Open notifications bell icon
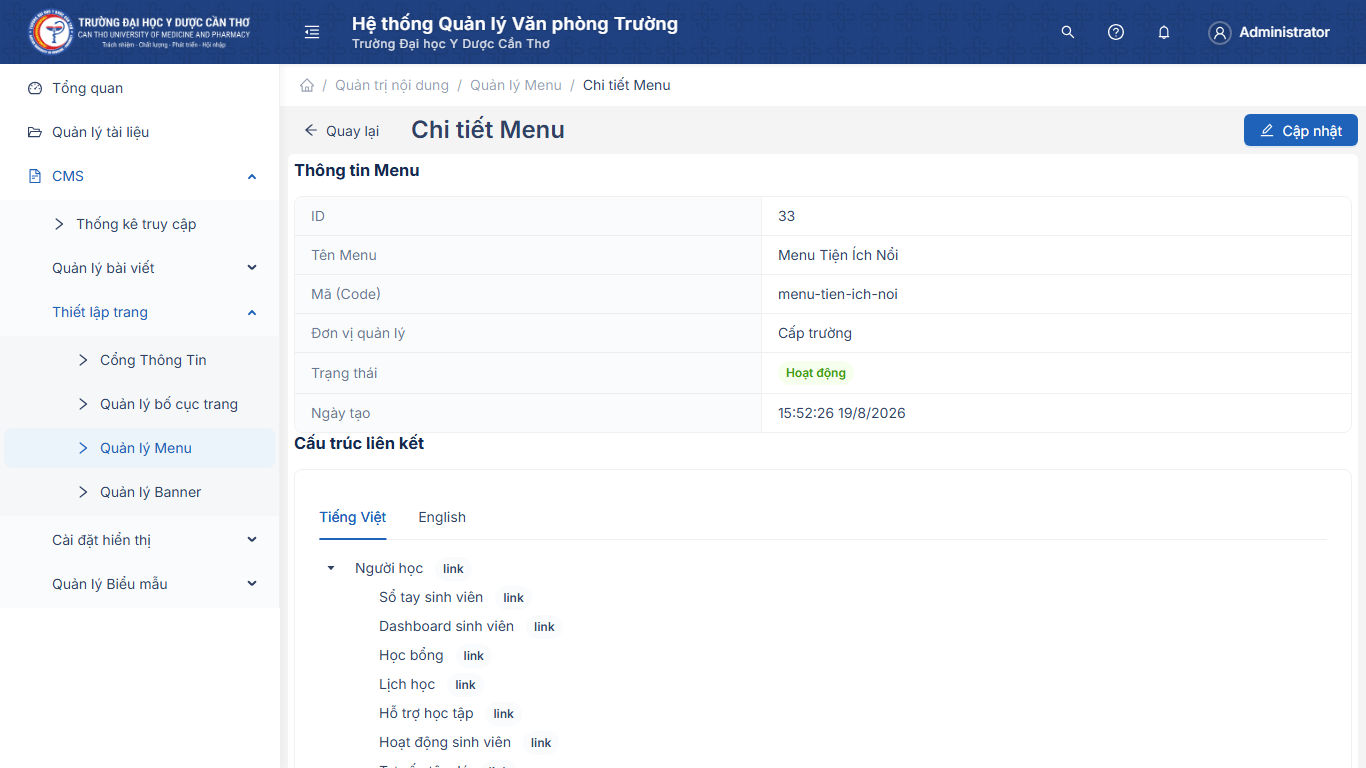The width and height of the screenshot is (1366, 768). 1164,32
